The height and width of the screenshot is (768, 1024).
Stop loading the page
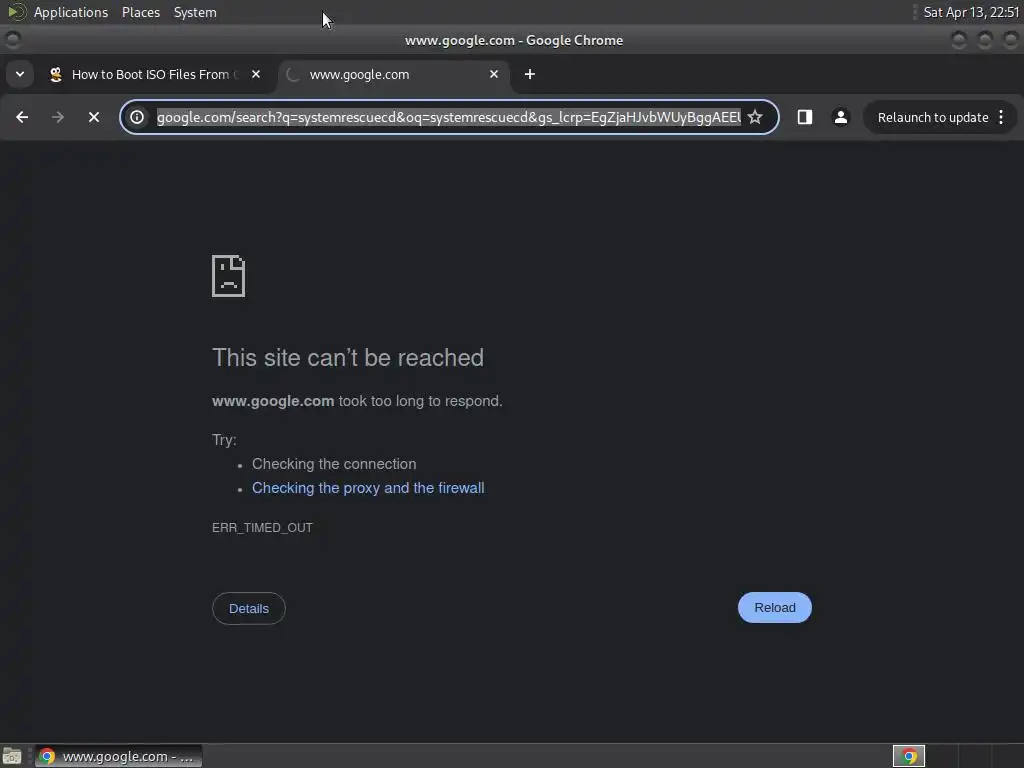pos(94,117)
